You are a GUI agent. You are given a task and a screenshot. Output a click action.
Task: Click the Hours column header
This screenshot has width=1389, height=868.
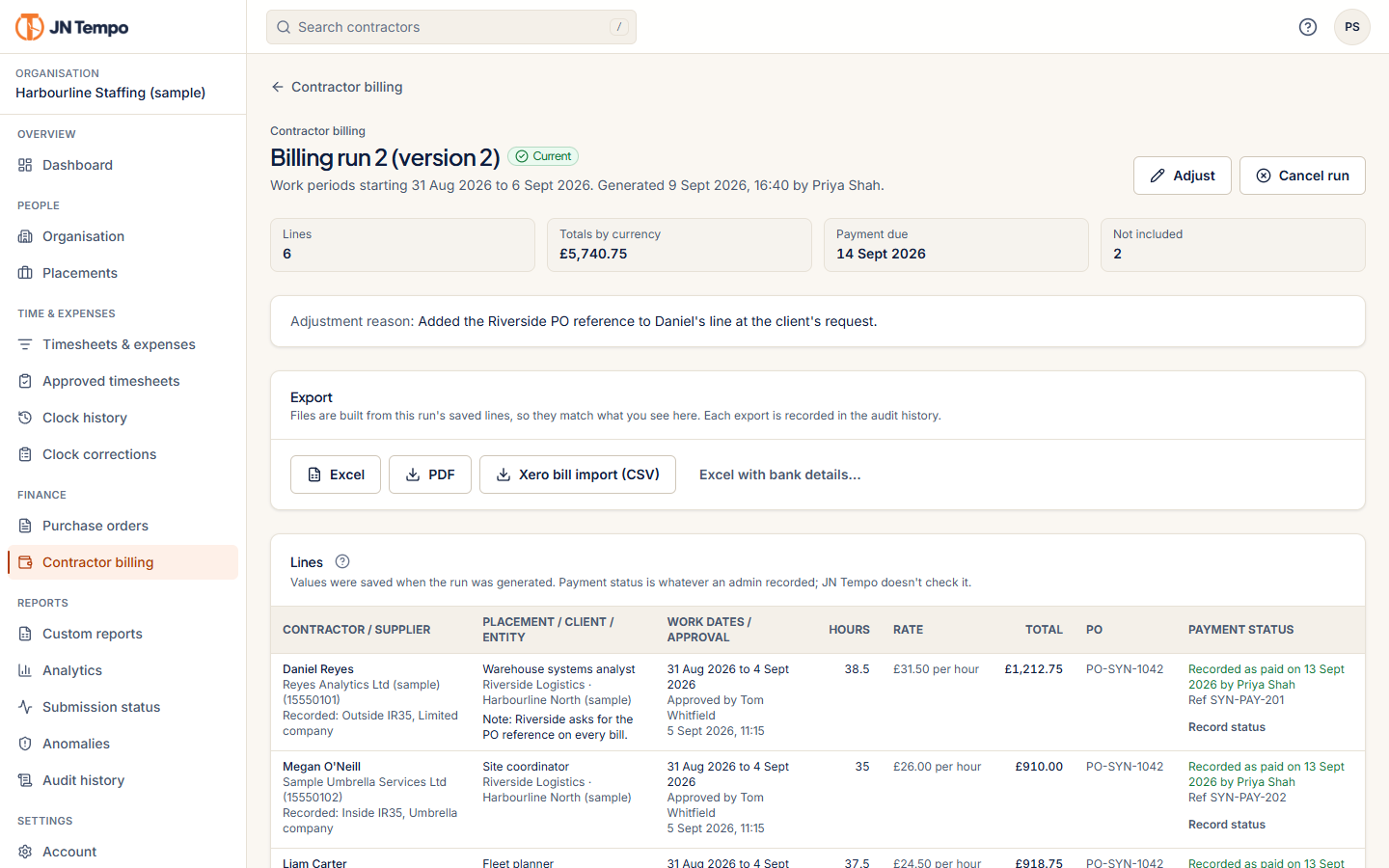point(849,630)
